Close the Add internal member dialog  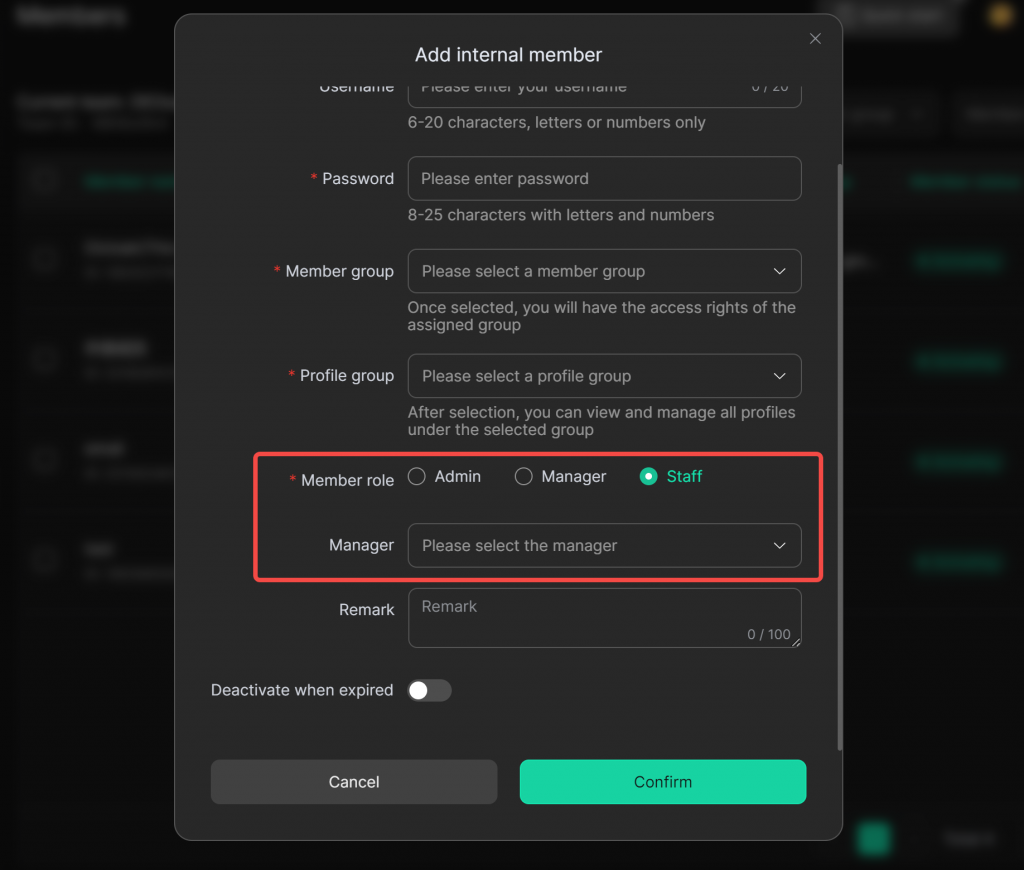[x=815, y=39]
